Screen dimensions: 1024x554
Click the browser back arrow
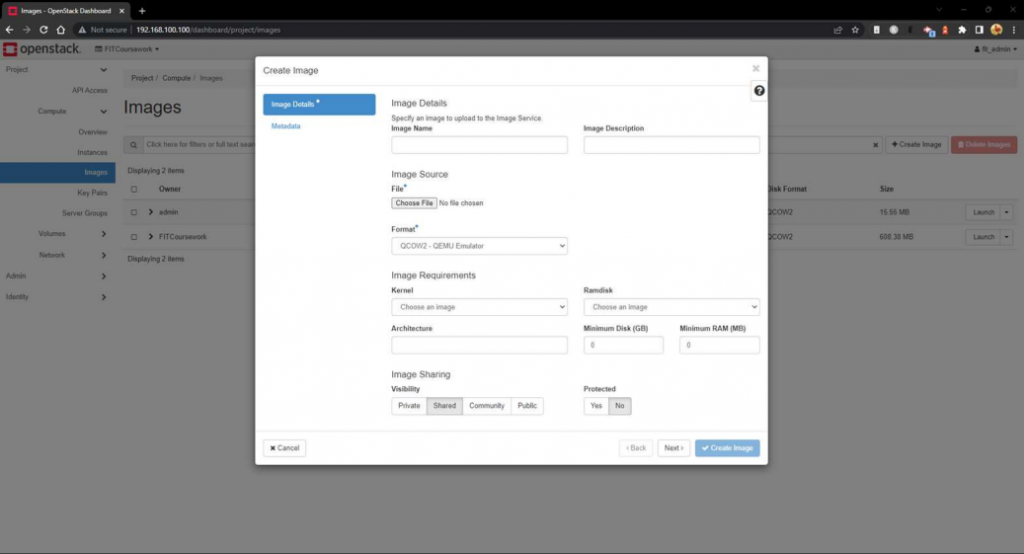(x=10, y=30)
